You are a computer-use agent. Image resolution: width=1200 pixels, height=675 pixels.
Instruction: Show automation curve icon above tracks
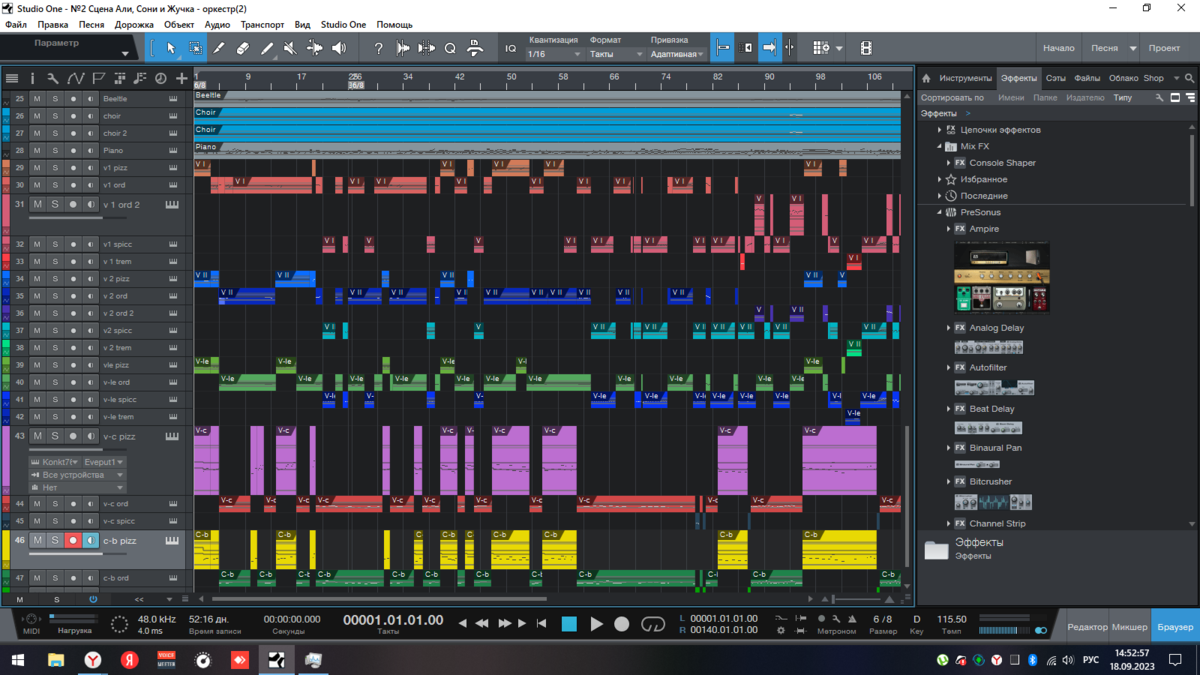click(x=76, y=78)
